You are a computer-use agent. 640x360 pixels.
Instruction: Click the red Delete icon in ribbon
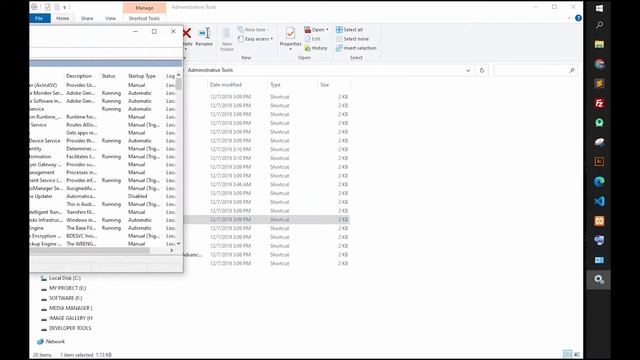(x=187, y=33)
